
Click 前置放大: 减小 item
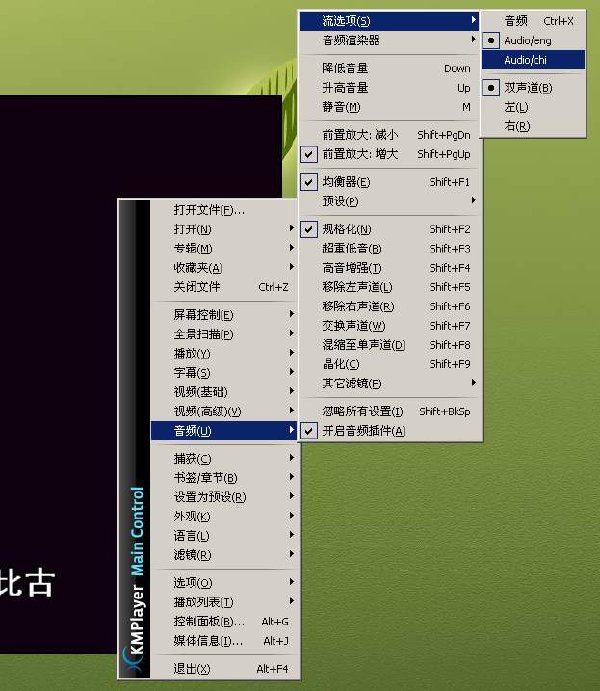[x=390, y=135]
